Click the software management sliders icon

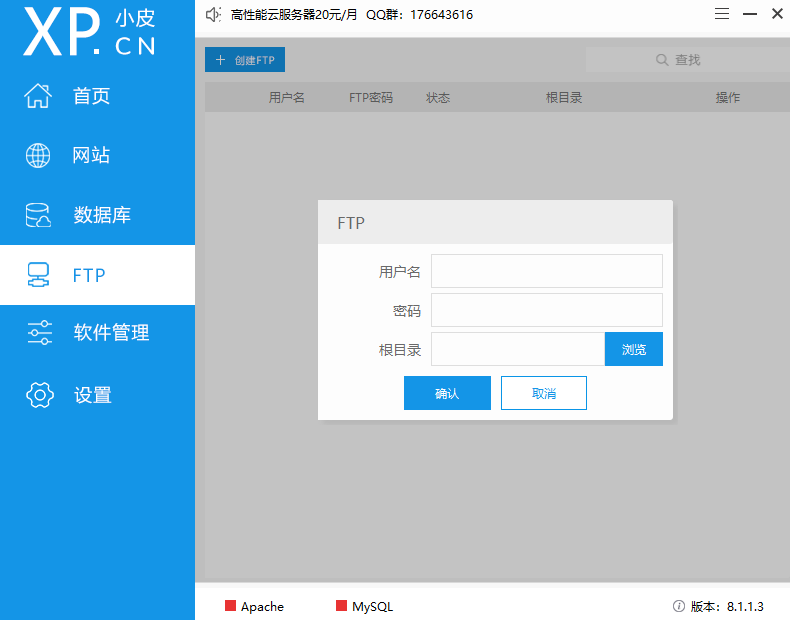click(38, 333)
